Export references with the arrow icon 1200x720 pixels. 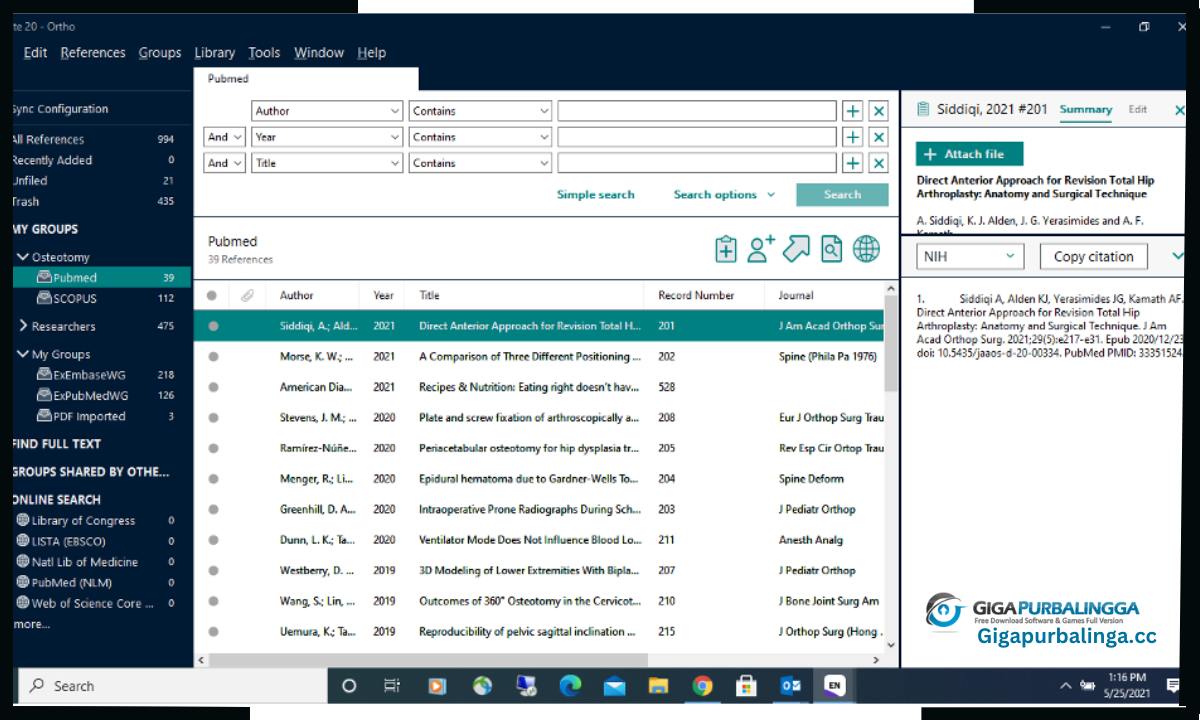tap(796, 249)
